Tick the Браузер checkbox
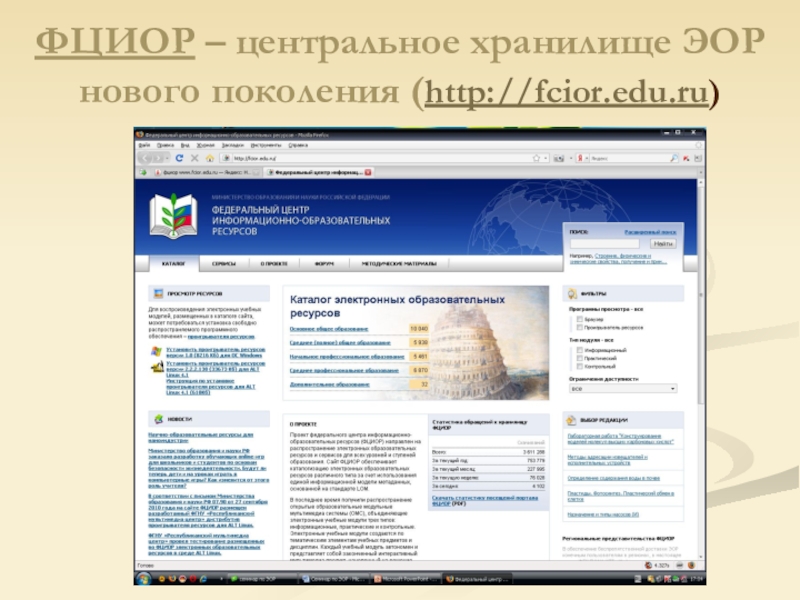This screenshot has width=800, height=600. point(580,319)
